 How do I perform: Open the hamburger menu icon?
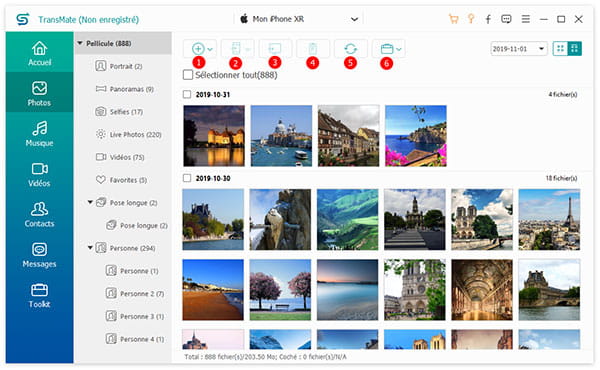[x=526, y=19]
